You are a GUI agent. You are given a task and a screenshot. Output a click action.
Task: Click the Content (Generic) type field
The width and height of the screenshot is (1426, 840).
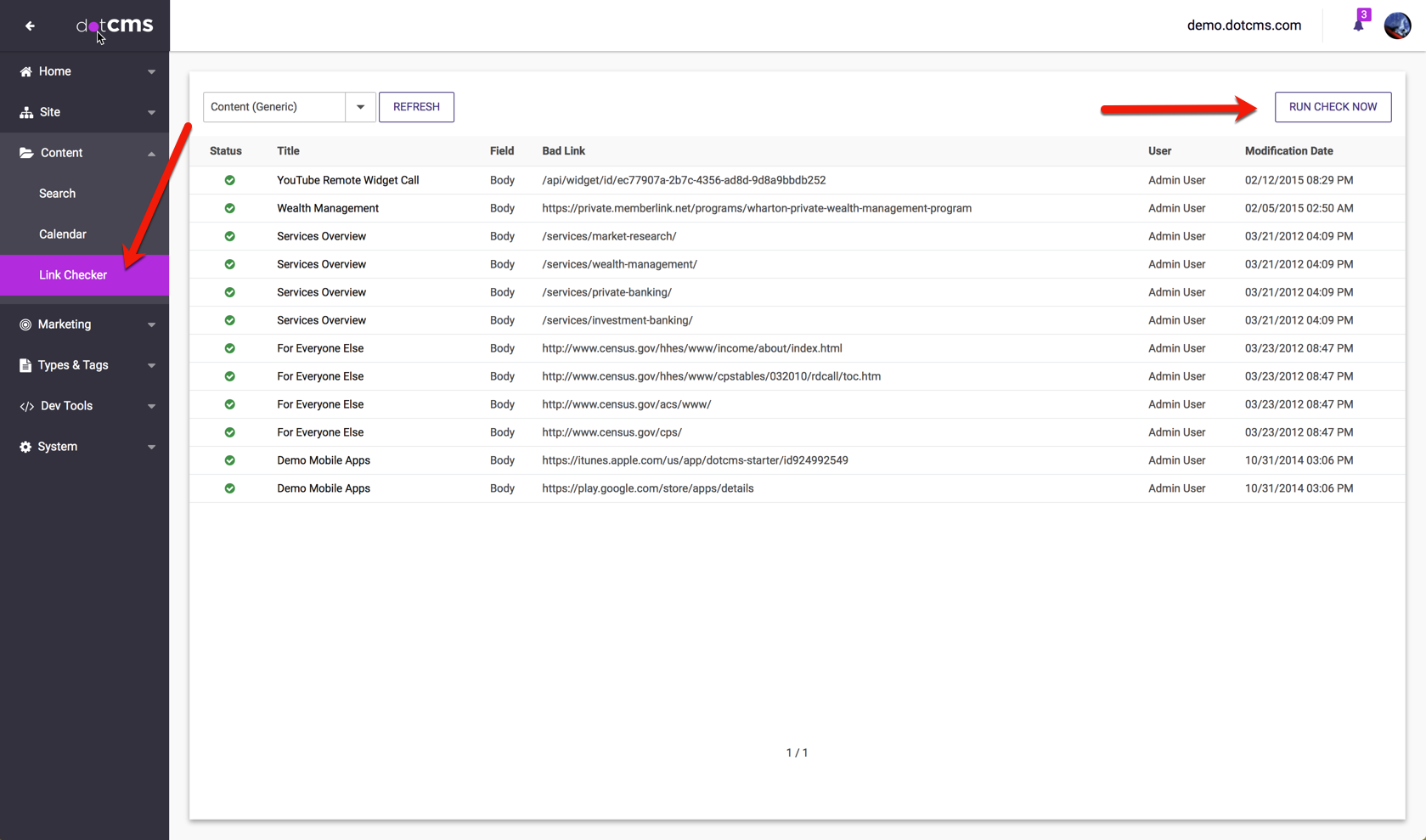tap(273, 107)
